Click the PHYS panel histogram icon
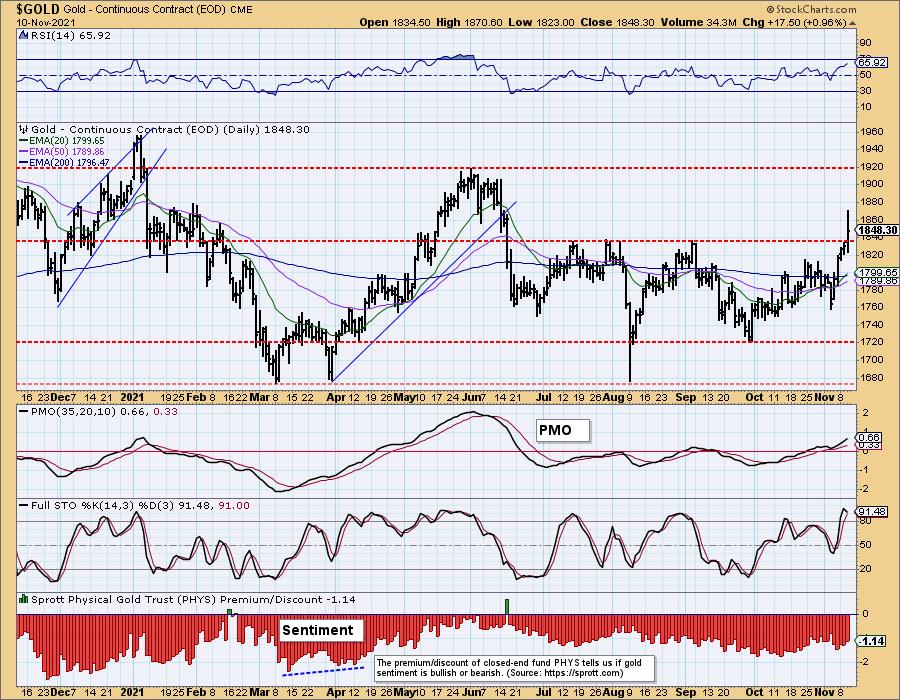Image resolution: width=900 pixels, height=700 pixels. pos(23,599)
